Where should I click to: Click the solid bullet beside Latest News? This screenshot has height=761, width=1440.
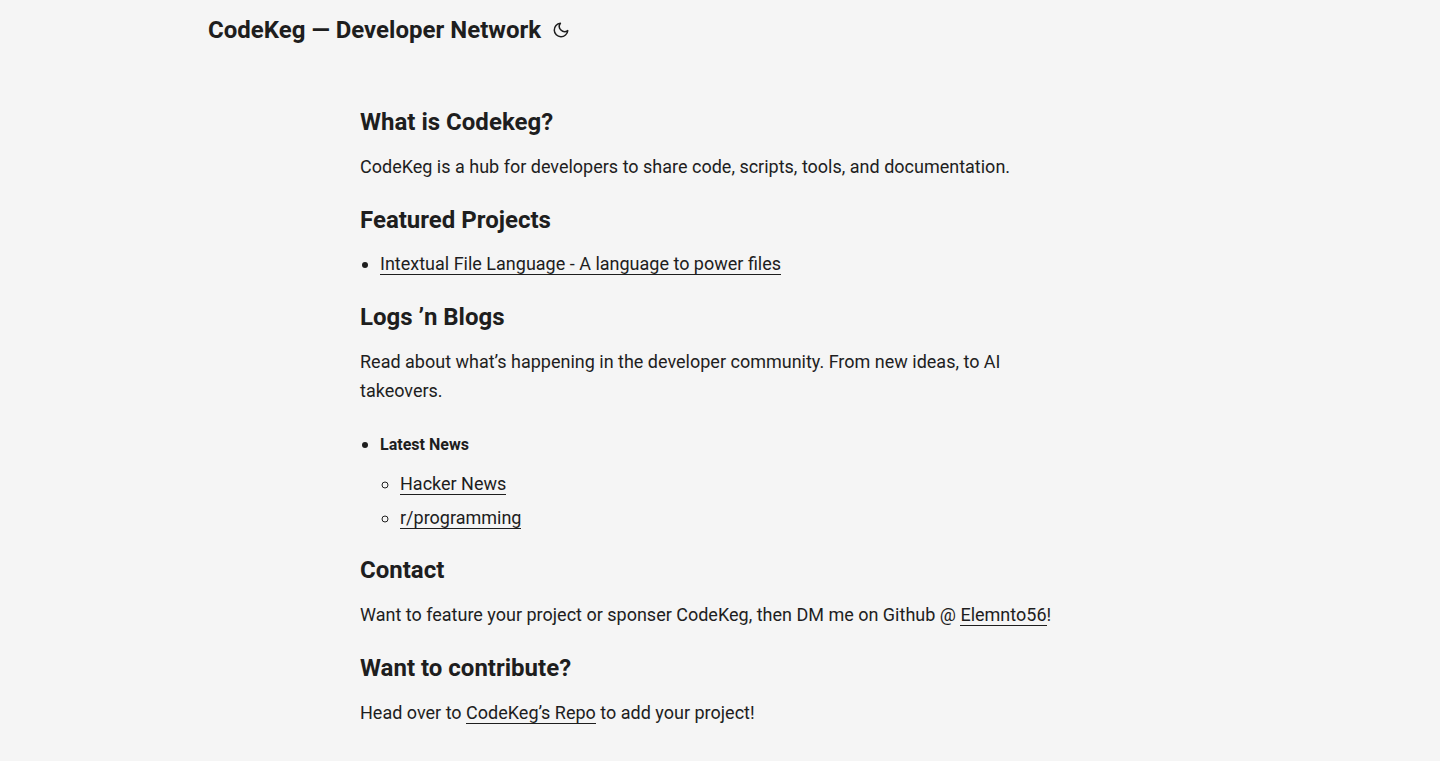366,444
